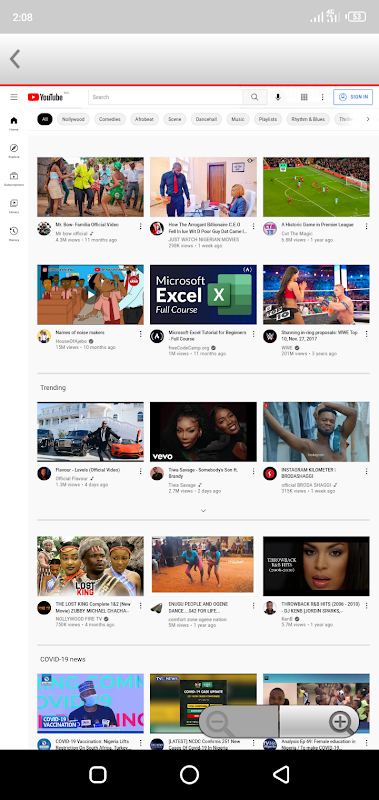Select the Music filter chip
379x800 pixels.
coord(238,119)
